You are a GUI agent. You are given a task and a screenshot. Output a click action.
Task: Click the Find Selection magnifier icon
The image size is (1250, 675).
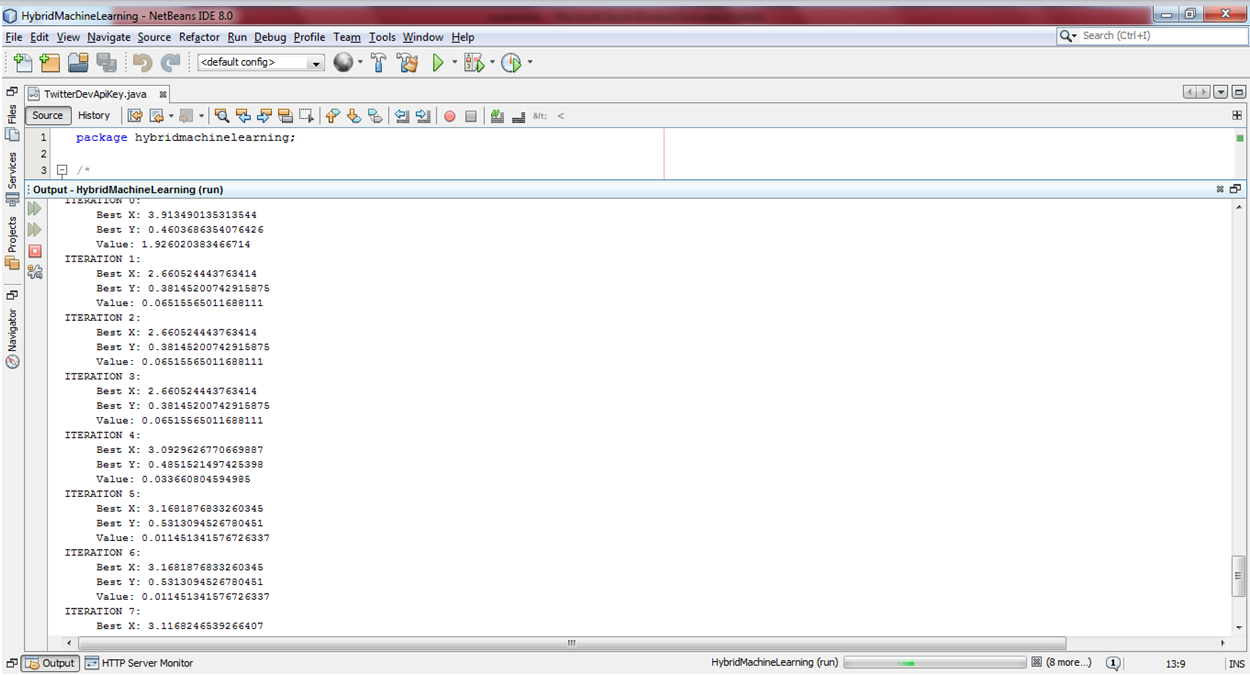222,116
